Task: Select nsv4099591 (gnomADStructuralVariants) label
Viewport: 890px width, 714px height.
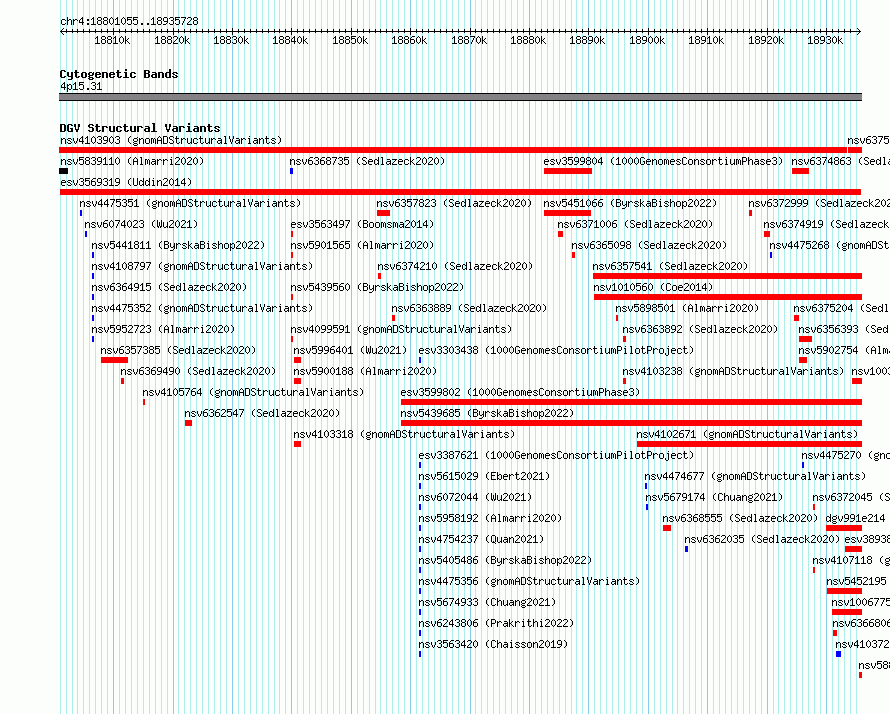Action: (x=401, y=329)
